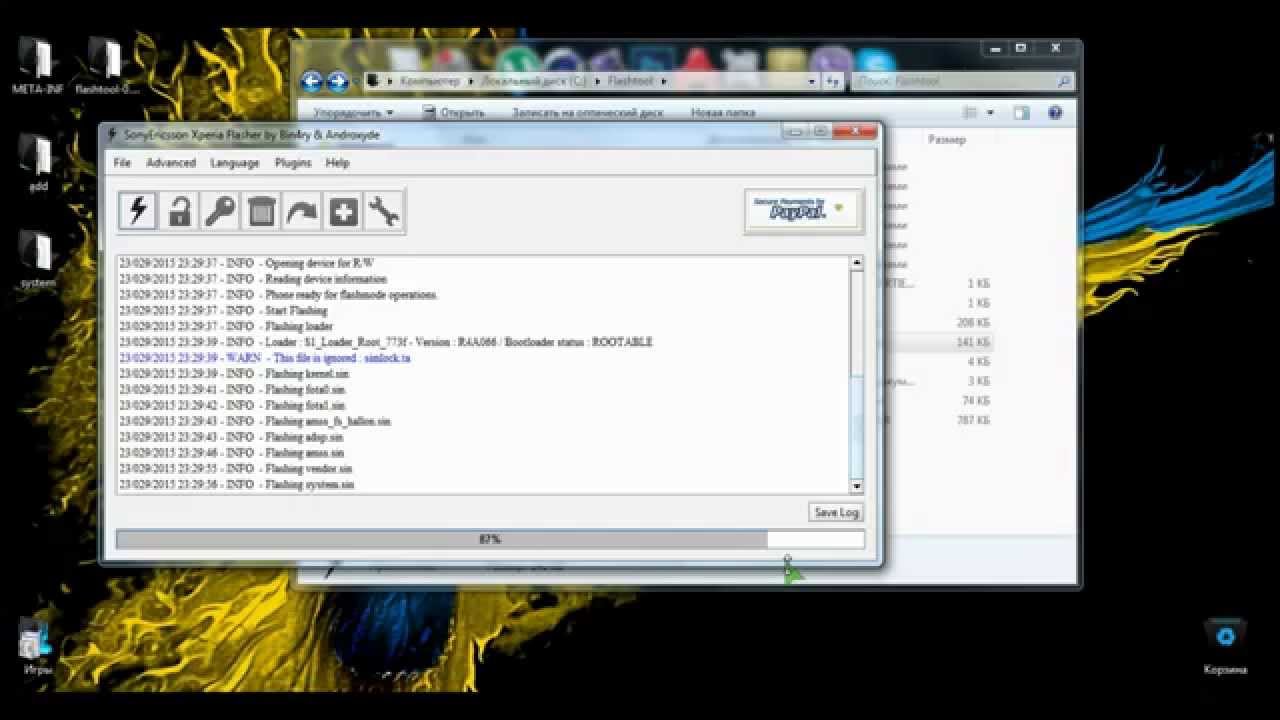Click the 'Flashing system.sin' log line
This screenshot has height=720, width=1280.
[237, 485]
